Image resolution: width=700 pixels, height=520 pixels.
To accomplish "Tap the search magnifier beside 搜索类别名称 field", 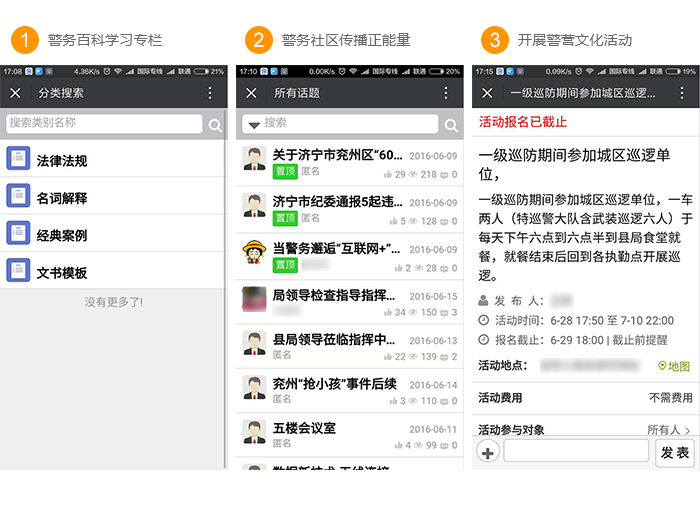I will 215,125.
